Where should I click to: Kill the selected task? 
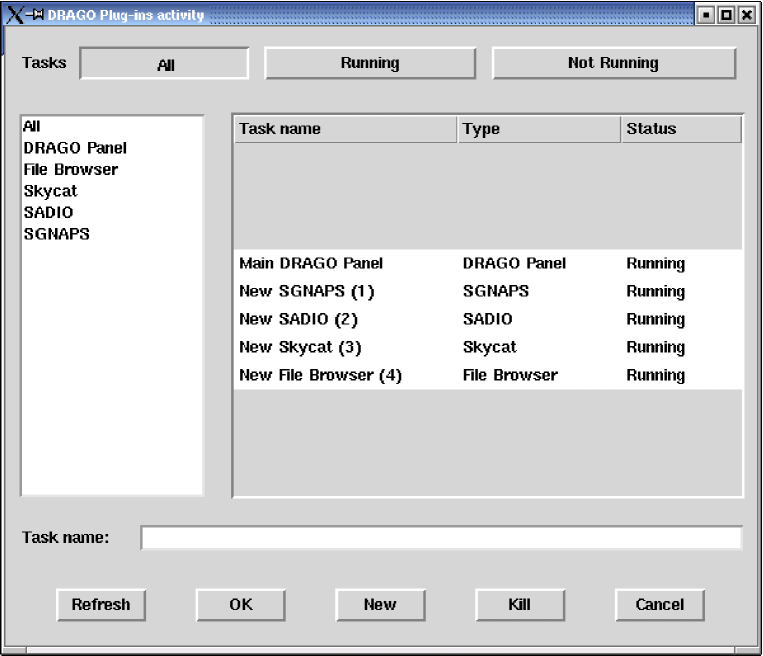click(519, 605)
